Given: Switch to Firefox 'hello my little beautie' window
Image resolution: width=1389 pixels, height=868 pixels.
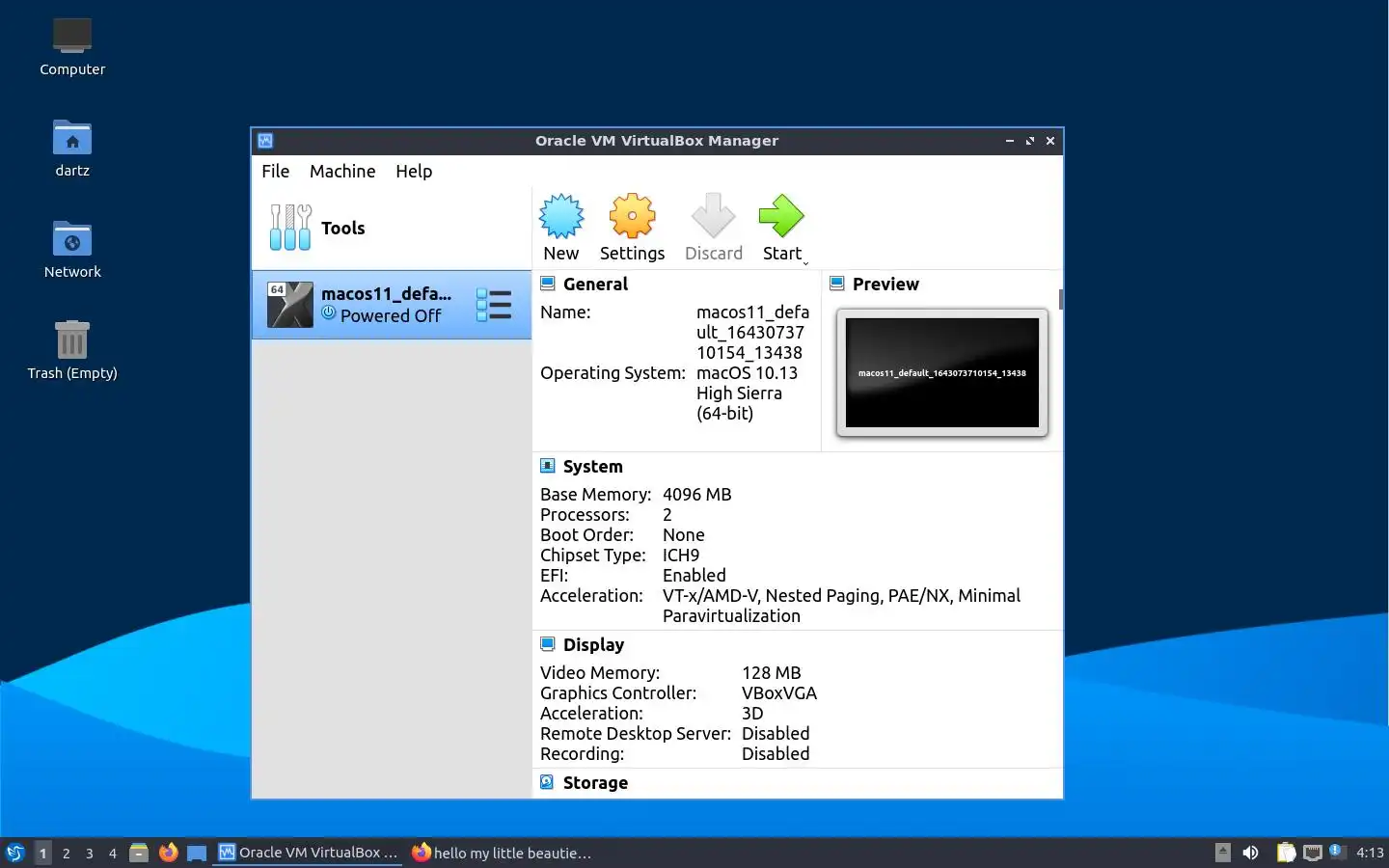Looking at the screenshot, I should (x=502, y=853).
